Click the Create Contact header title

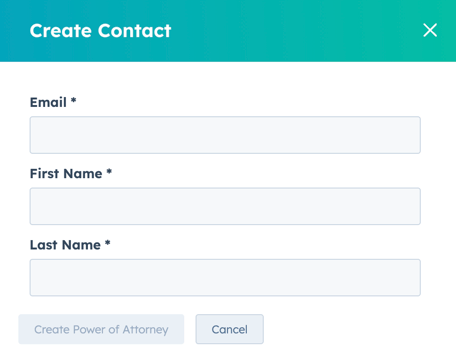pos(100,31)
